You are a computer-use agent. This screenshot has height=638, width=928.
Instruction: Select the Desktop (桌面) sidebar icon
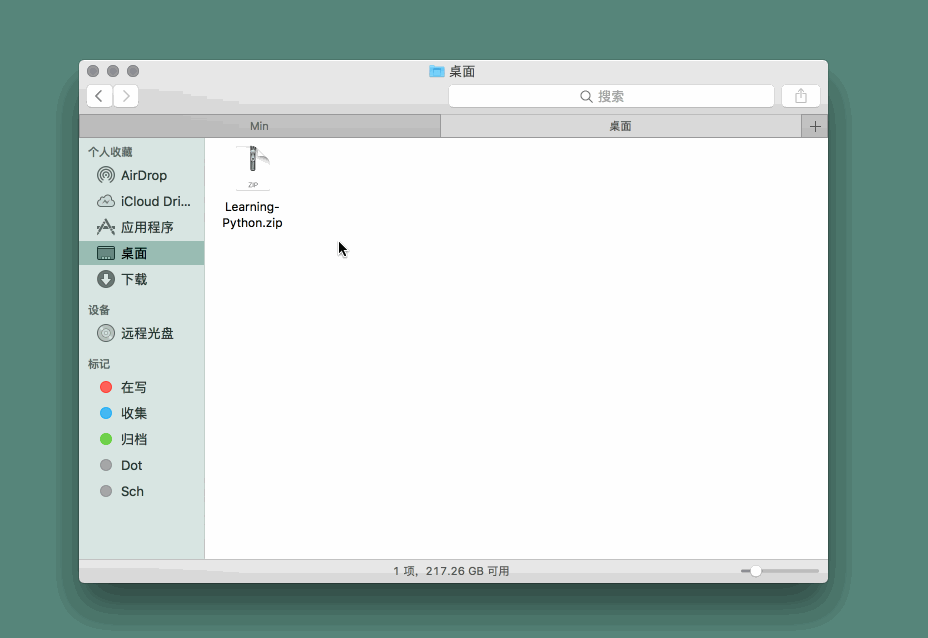[106, 253]
